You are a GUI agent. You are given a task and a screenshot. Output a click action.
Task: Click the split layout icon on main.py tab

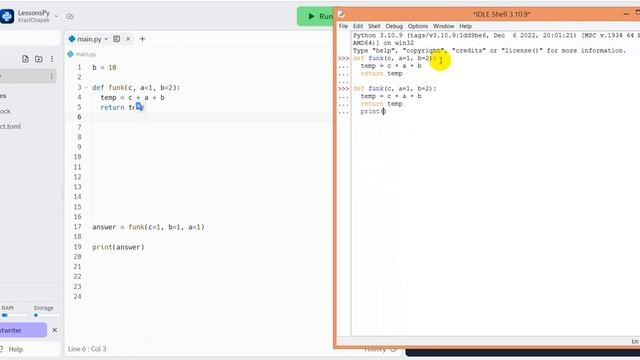click(x=117, y=39)
